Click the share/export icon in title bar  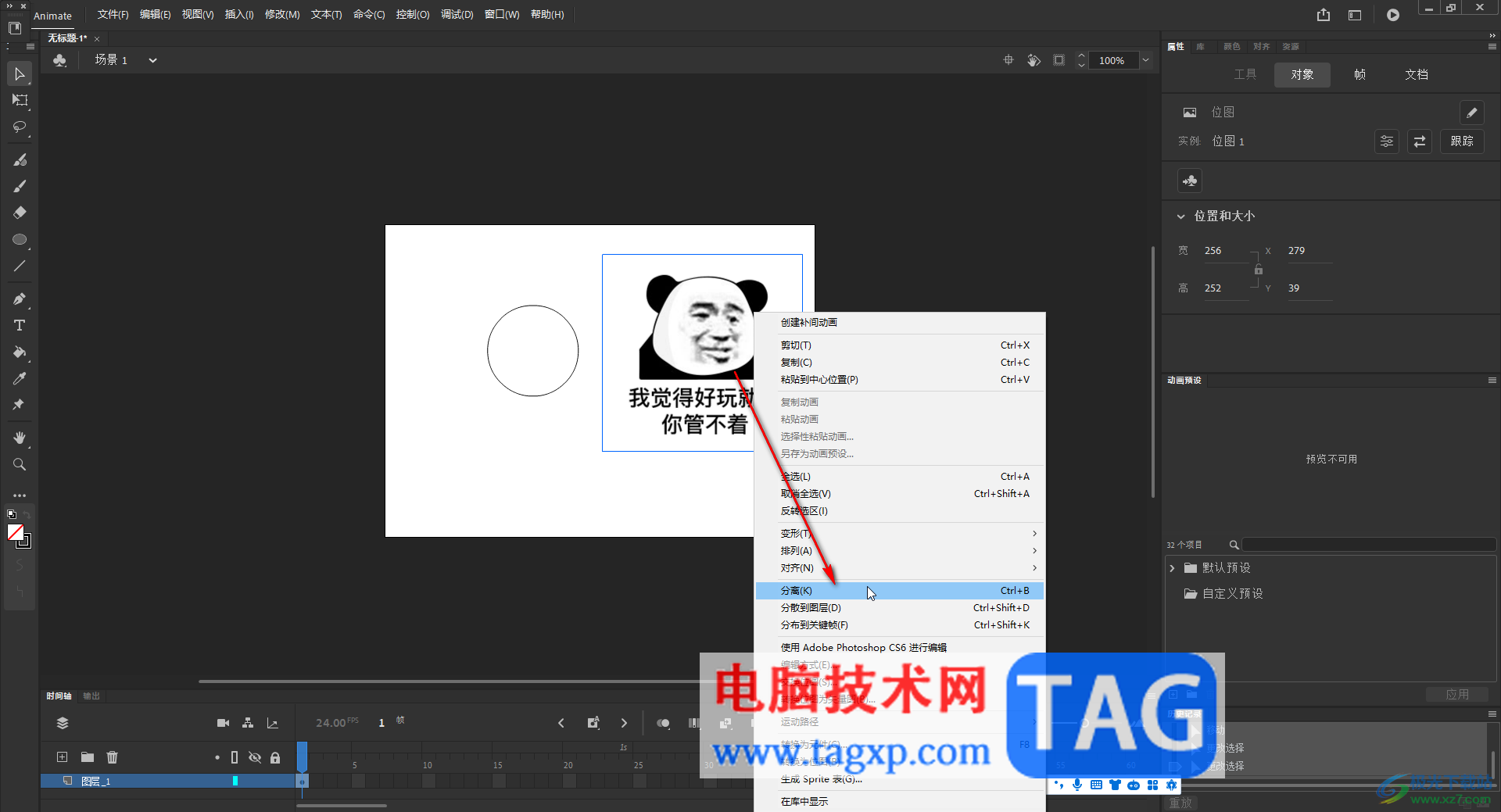pos(1323,15)
